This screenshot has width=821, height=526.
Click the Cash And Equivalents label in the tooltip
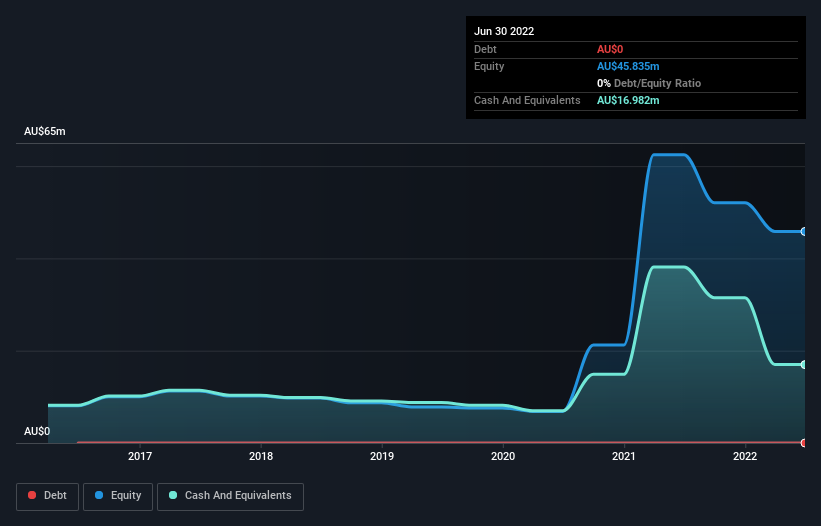[527, 100]
